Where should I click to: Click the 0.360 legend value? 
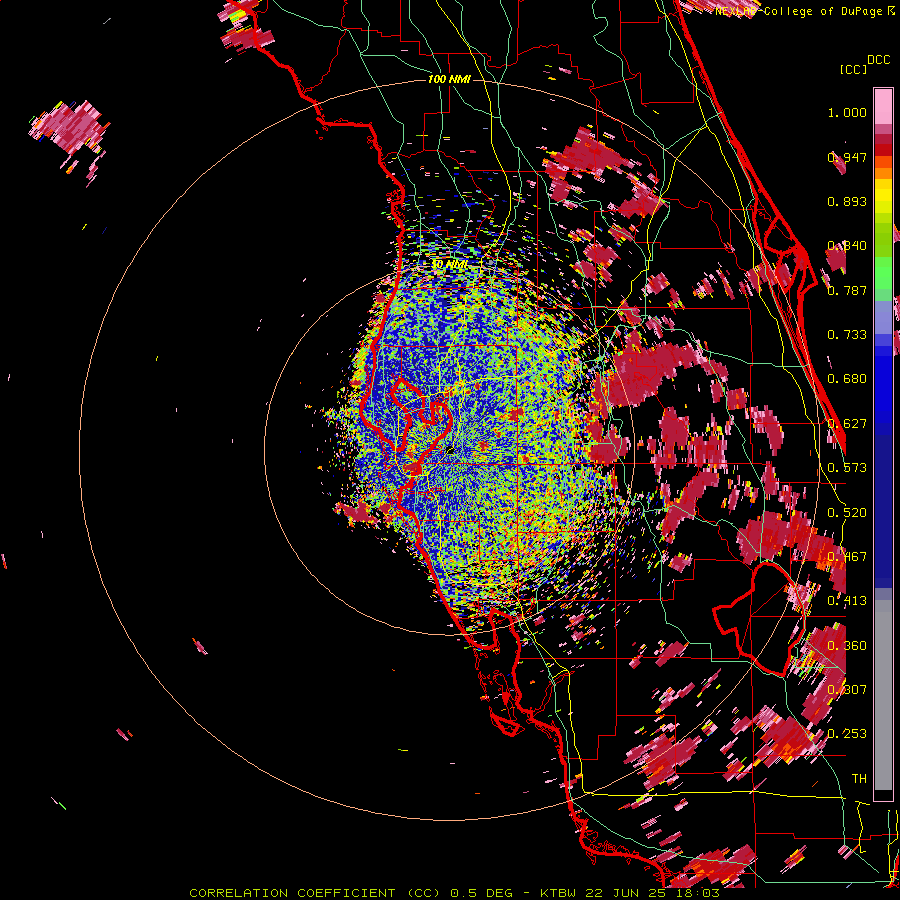(847, 646)
